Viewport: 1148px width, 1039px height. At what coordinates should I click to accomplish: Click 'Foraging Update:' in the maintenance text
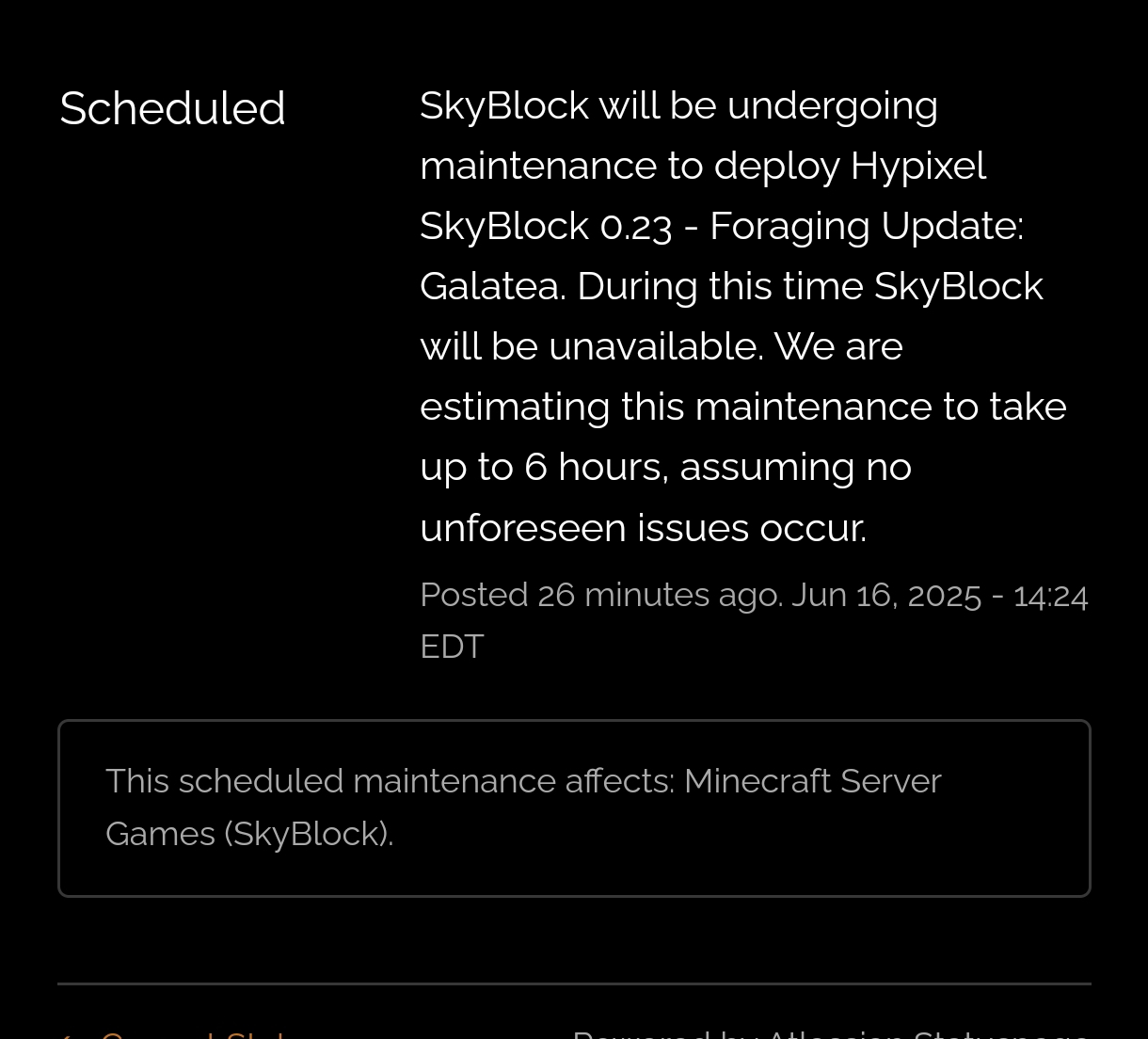click(x=867, y=226)
